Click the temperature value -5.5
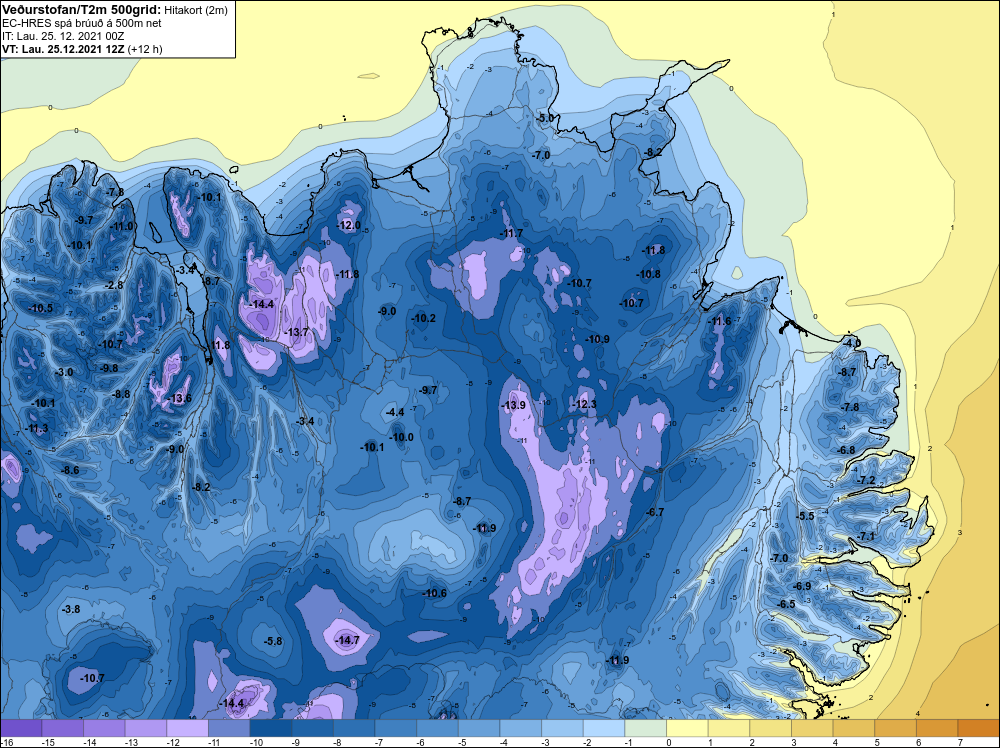Image resolution: width=1000 pixels, height=748 pixels. click(805, 516)
